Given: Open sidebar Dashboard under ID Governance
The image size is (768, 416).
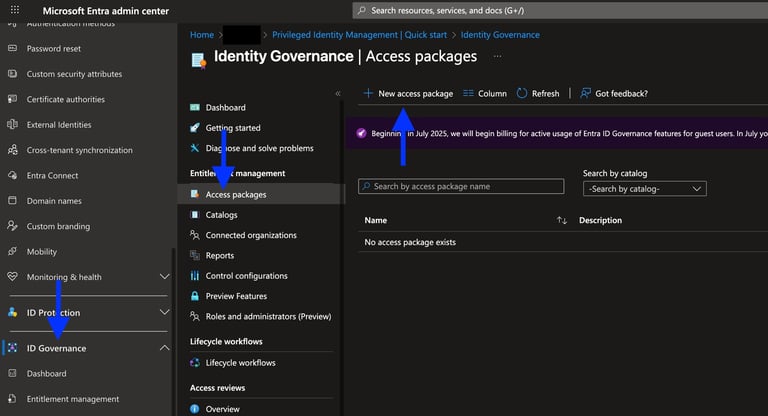Looking at the screenshot, I should [x=47, y=373].
